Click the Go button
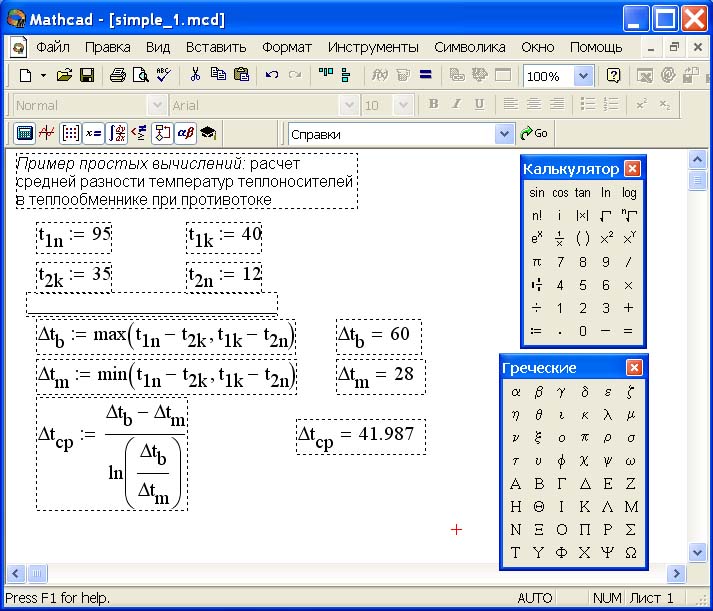713x611 pixels. (x=534, y=133)
